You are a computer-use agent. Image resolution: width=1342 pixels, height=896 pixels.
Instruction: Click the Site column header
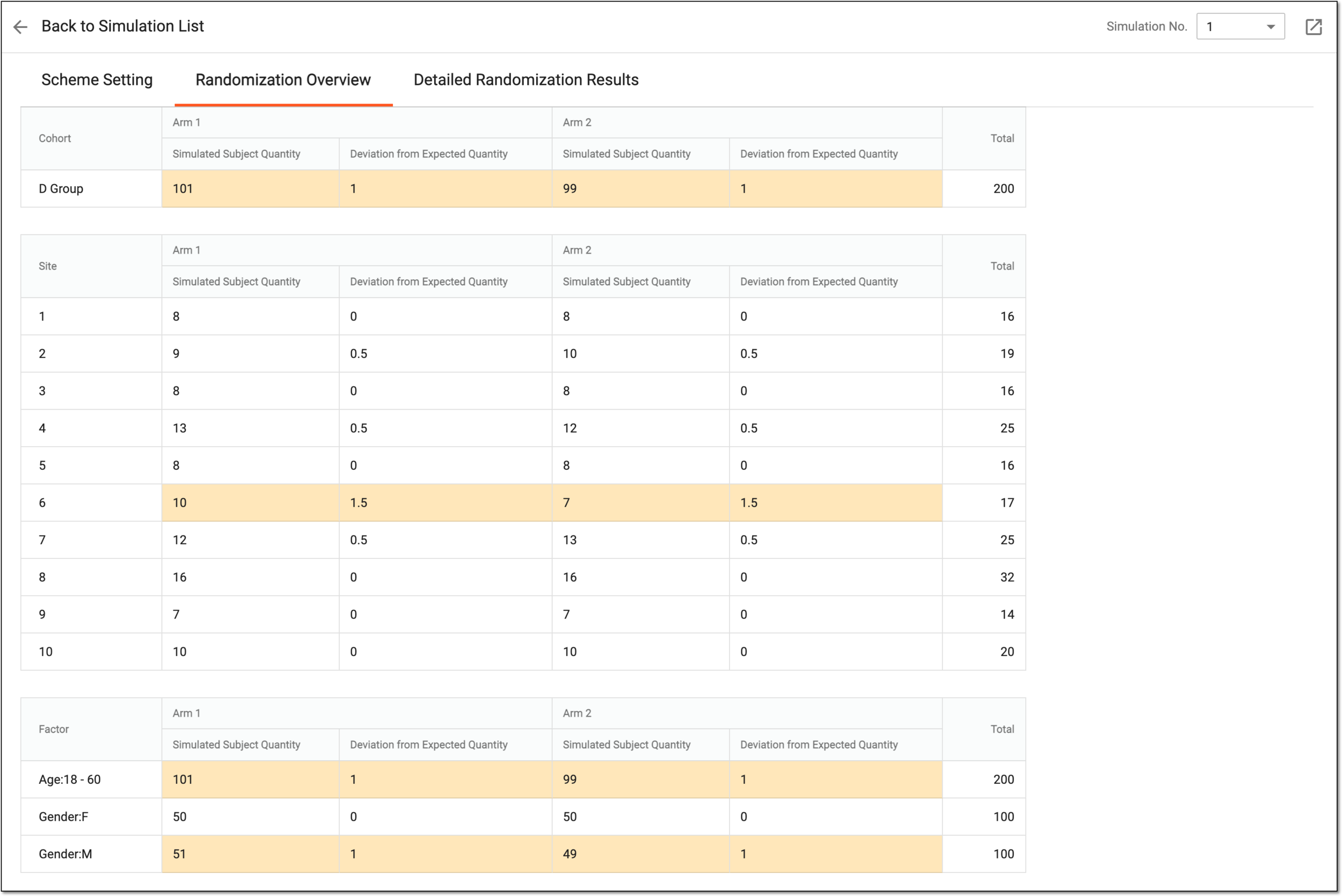tap(47, 266)
